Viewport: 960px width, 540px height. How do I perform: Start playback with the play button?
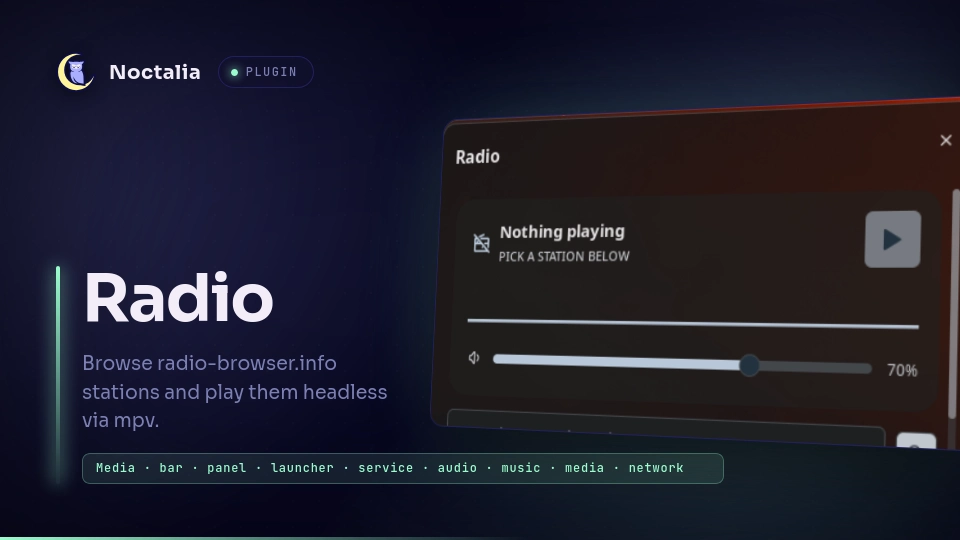point(893,239)
